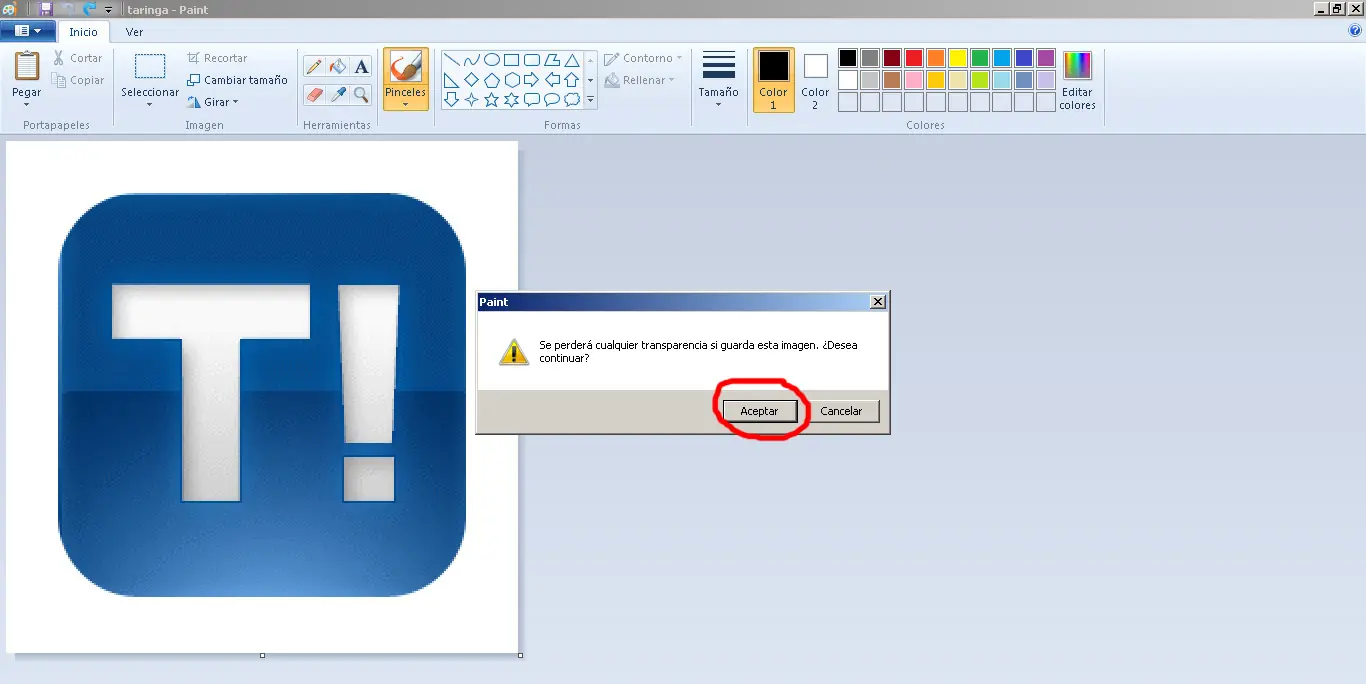
Task: Click the Recortar (crop) button
Action: pyautogui.click(x=217, y=58)
